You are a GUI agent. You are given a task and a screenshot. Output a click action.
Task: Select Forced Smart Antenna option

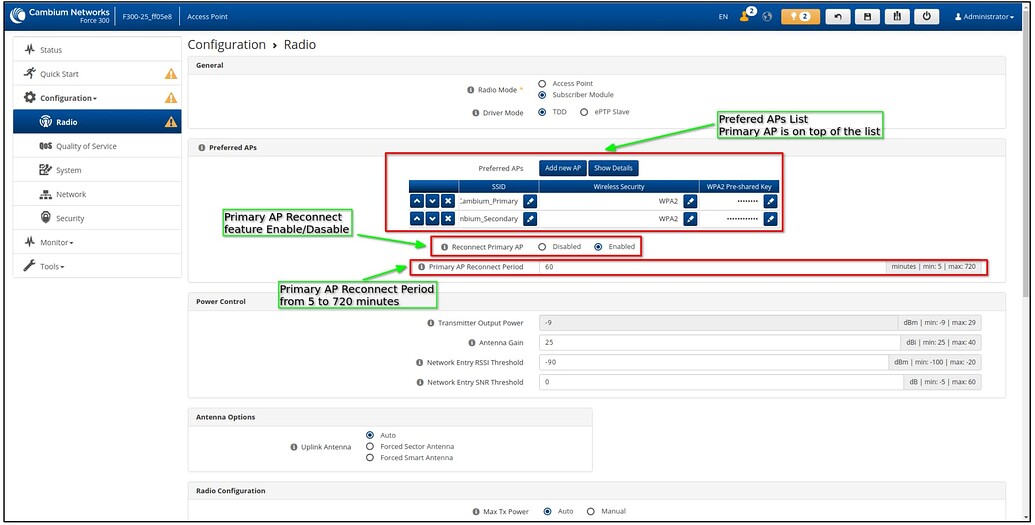point(370,458)
